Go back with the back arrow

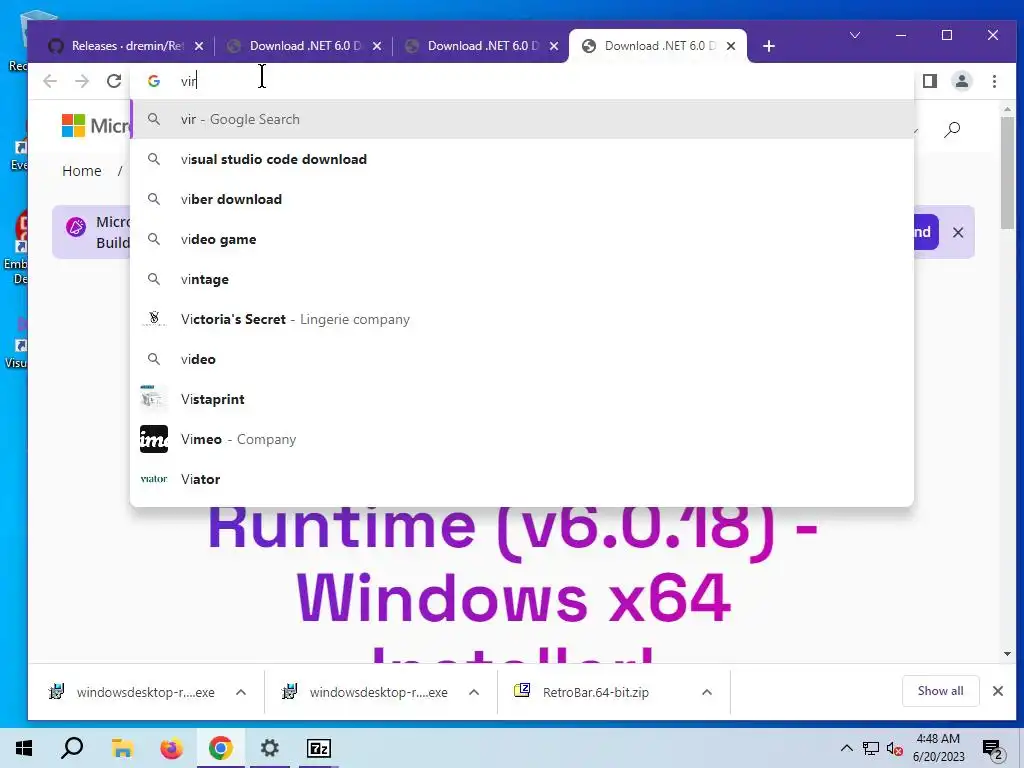[50, 81]
